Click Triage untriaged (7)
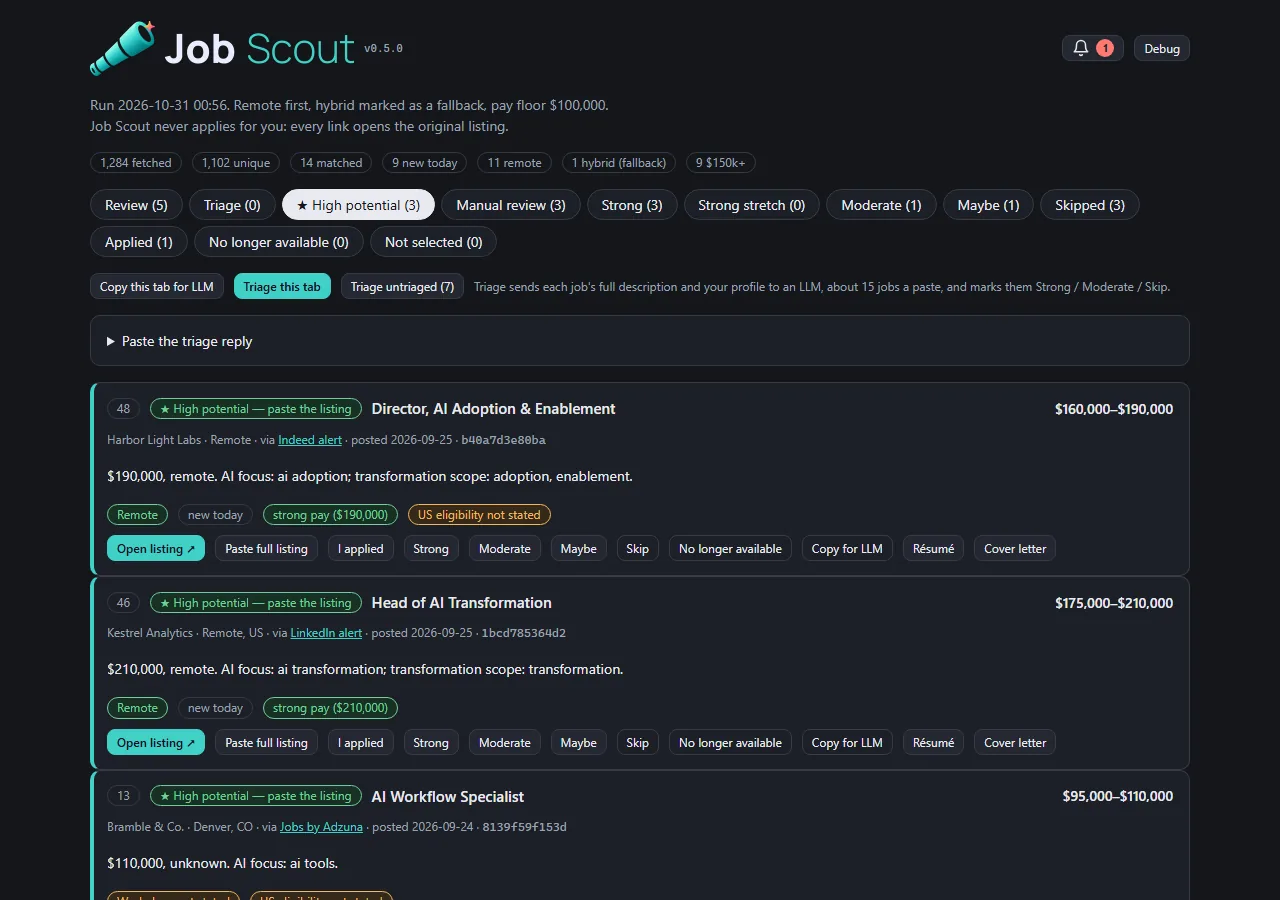The height and width of the screenshot is (900, 1280). (402, 287)
